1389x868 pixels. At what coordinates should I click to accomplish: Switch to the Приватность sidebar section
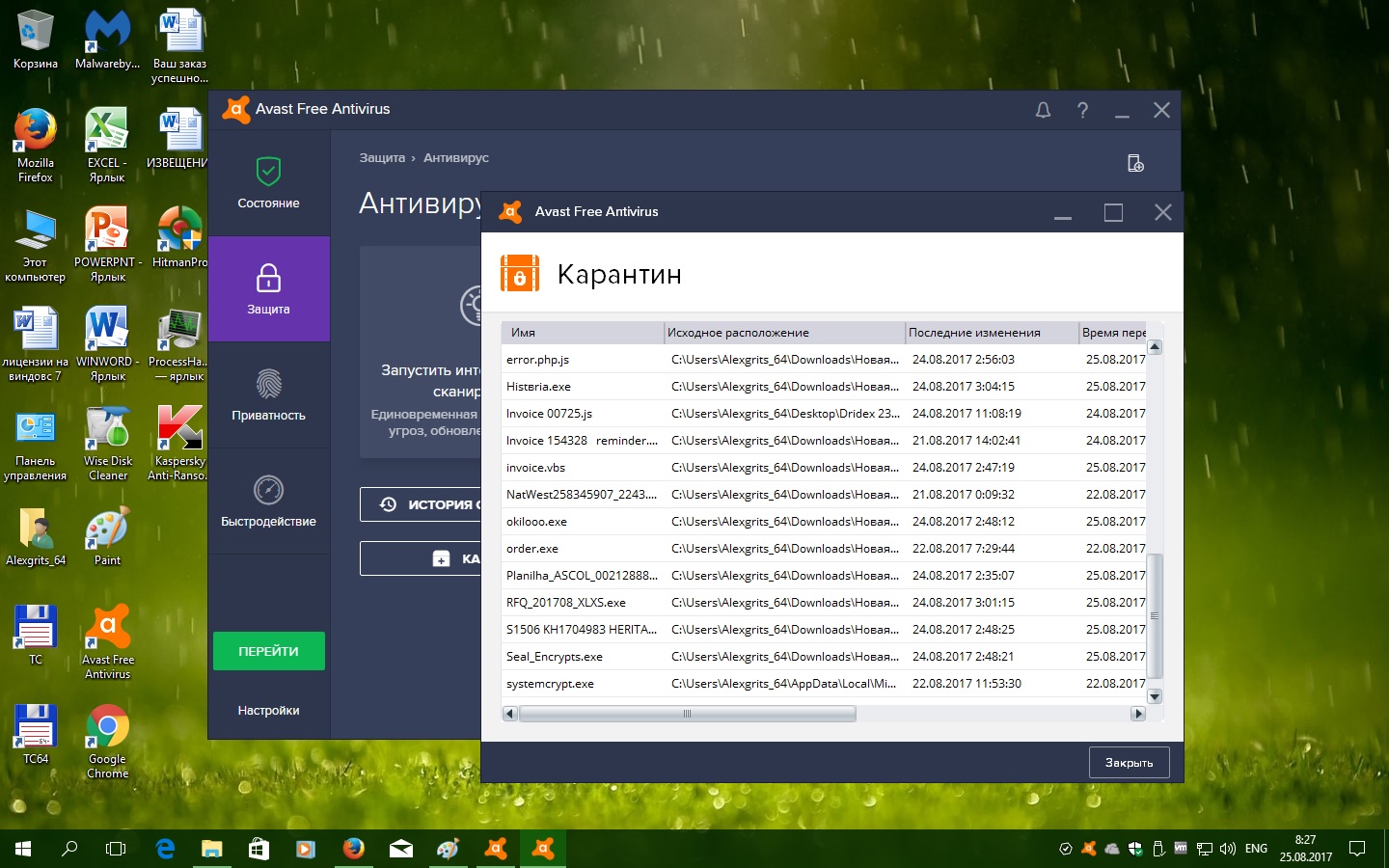click(269, 395)
